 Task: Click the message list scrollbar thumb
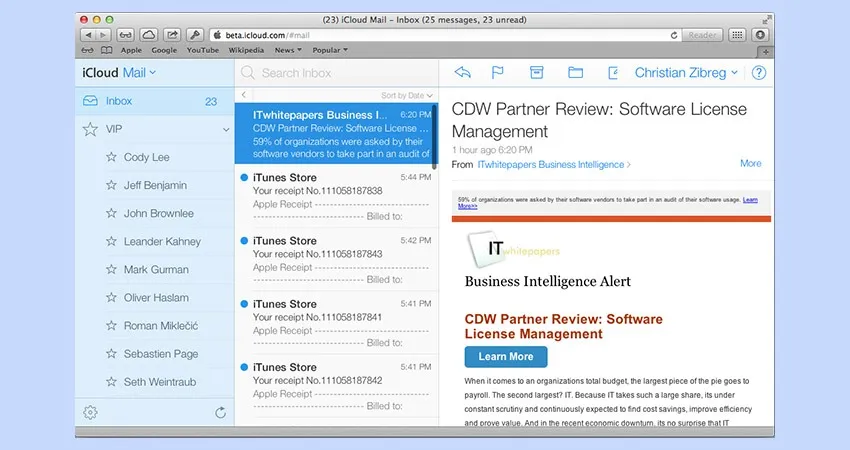point(434,136)
